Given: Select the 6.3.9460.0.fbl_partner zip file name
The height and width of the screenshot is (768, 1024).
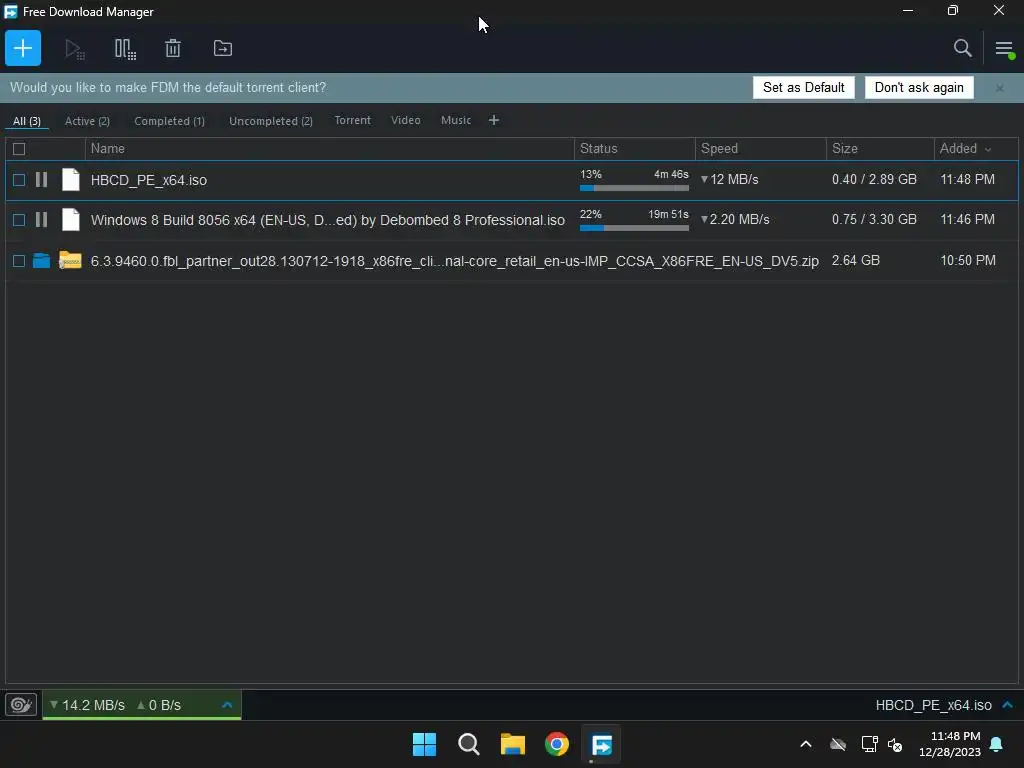Looking at the screenshot, I should [455, 261].
